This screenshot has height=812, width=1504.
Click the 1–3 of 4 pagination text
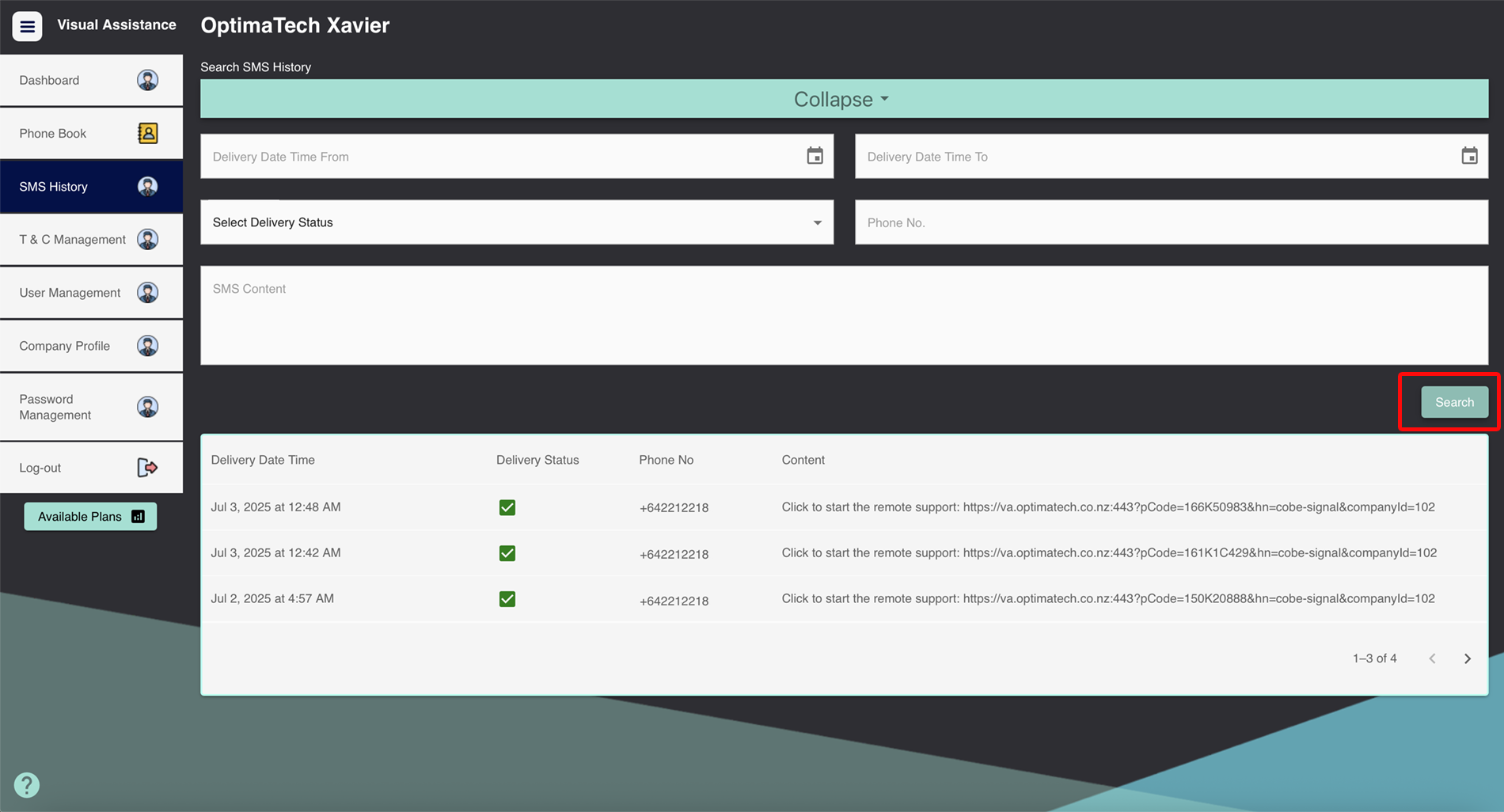(1374, 658)
